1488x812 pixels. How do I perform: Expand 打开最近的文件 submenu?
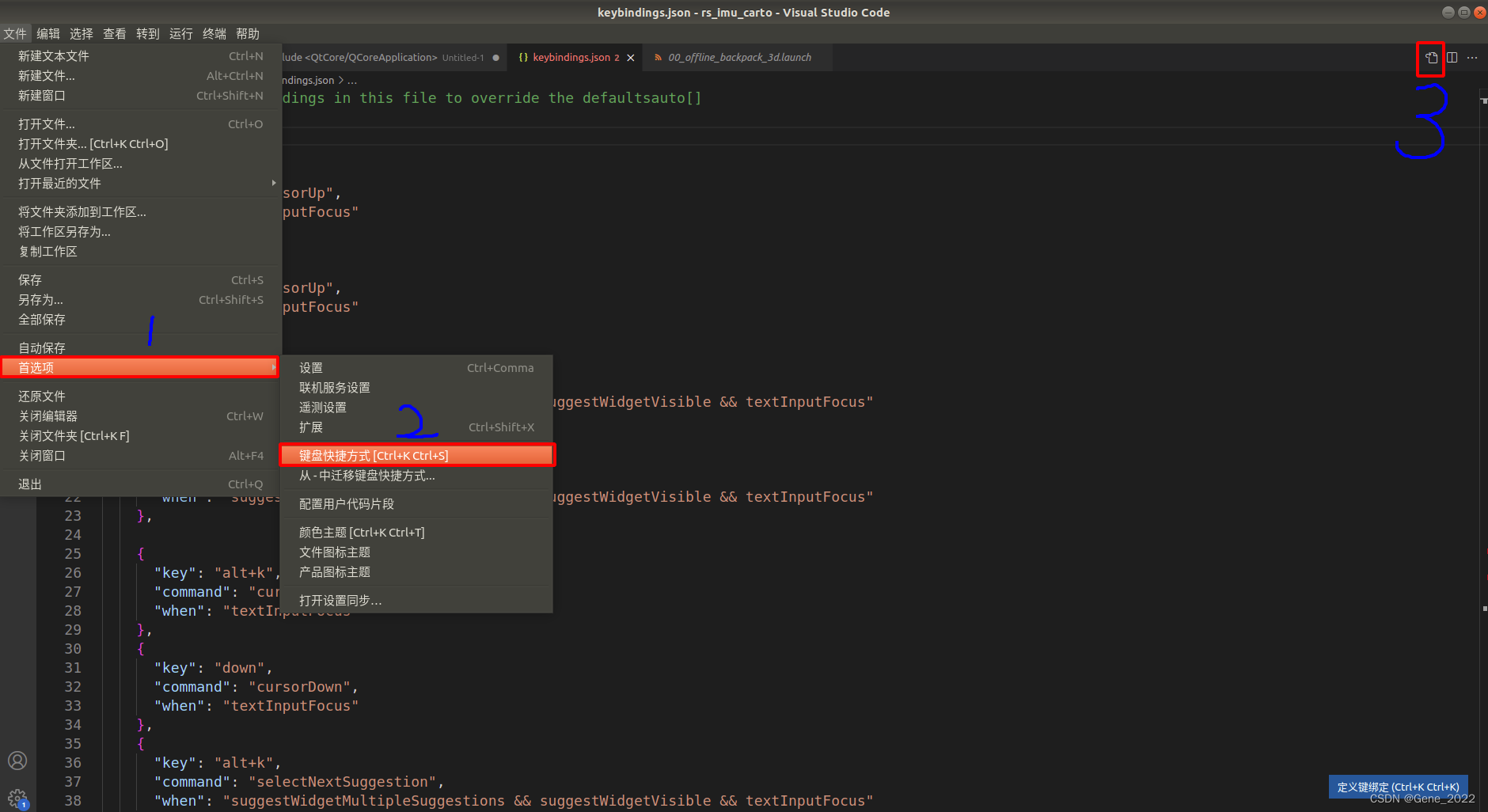click(x=141, y=184)
